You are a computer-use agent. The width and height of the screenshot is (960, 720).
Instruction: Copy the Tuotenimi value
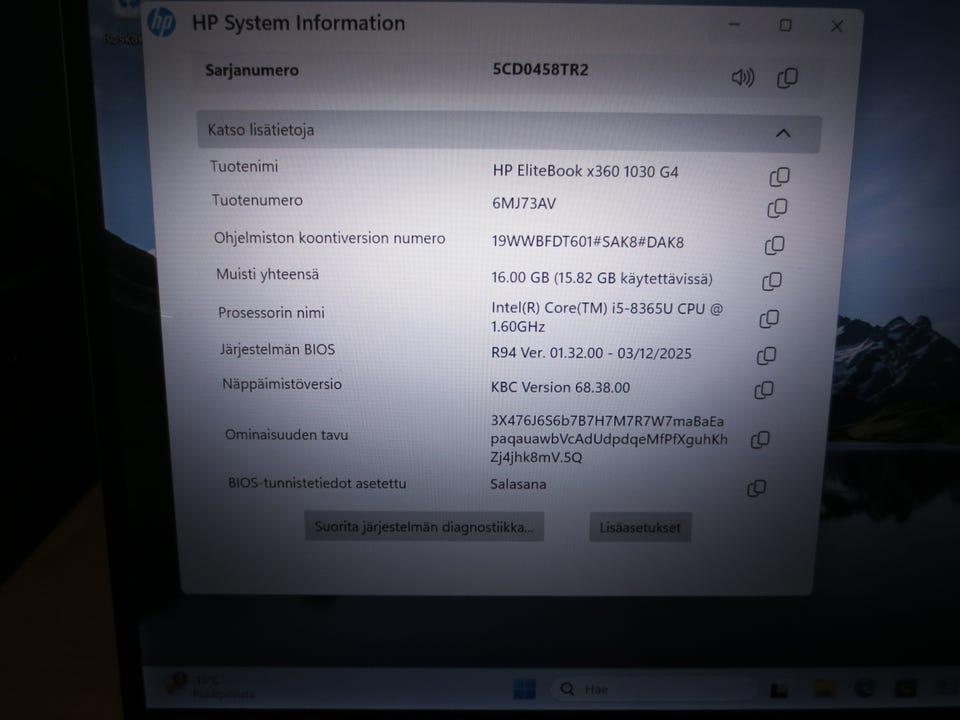tap(779, 177)
